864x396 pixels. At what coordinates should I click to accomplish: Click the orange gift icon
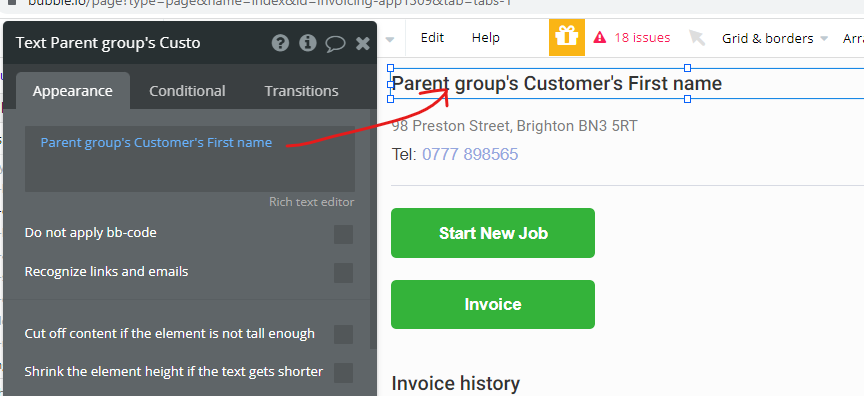tap(566, 37)
